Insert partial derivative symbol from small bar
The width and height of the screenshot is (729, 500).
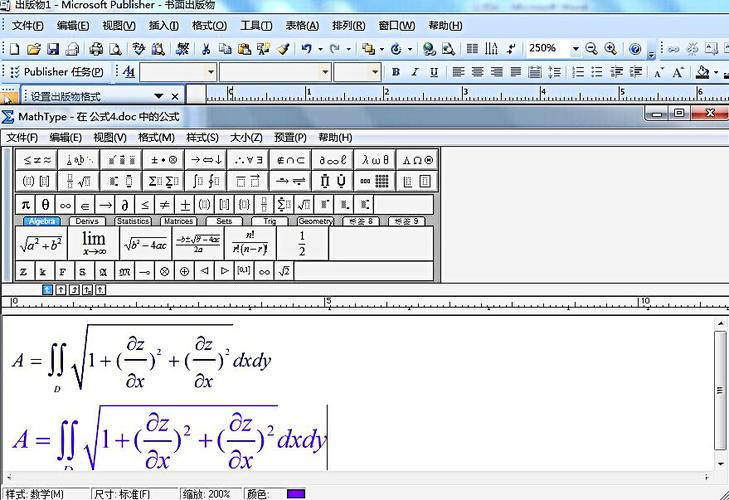pyautogui.click(x=125, y=204)
